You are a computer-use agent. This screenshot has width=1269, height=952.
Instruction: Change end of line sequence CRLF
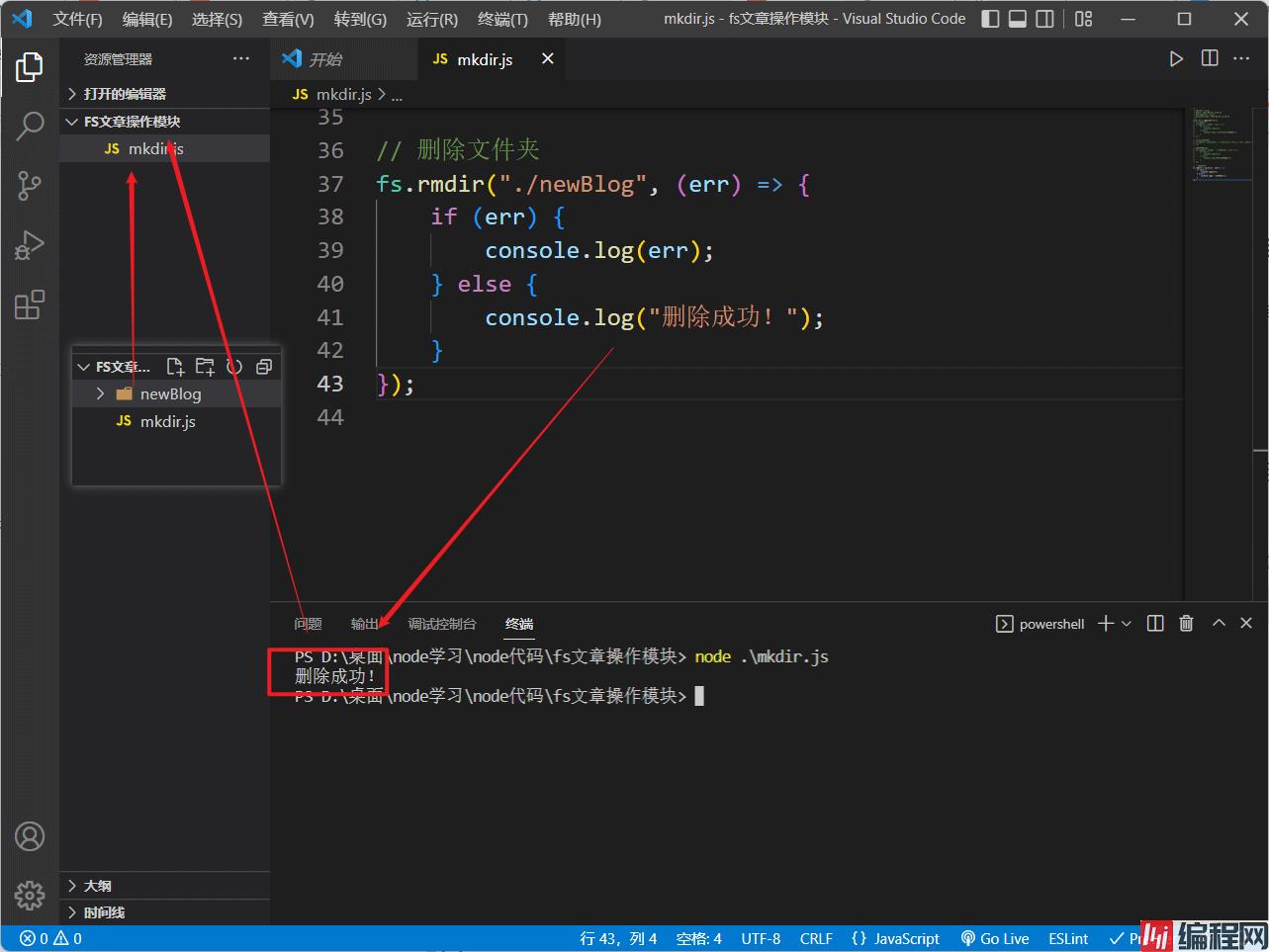pos(816,938)
